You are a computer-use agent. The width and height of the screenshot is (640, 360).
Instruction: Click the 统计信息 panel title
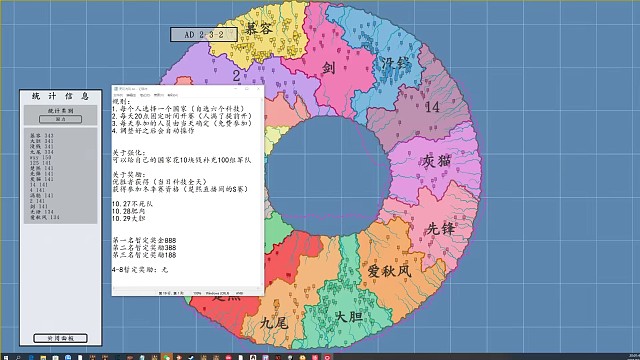point(60,96)
